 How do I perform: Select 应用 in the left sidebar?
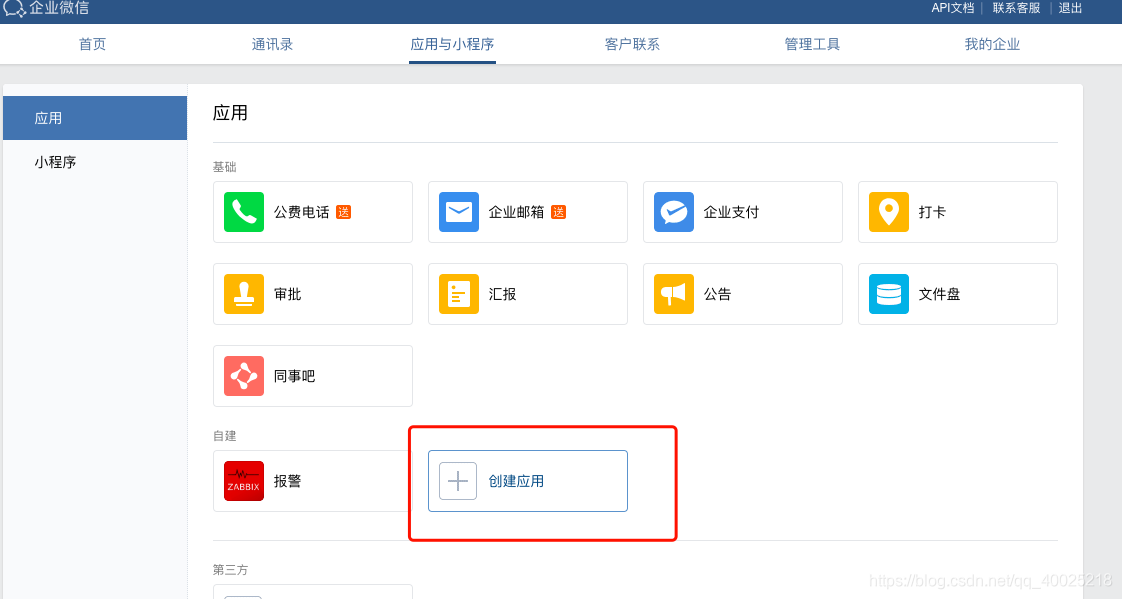pos(95,118)
